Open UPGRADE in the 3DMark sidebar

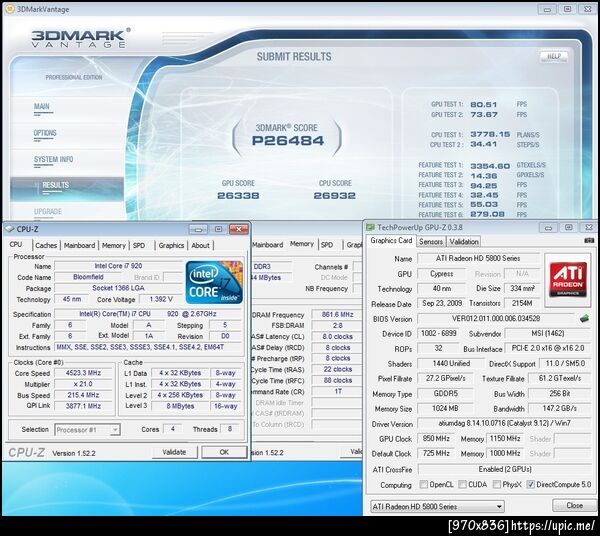(47, 211)
